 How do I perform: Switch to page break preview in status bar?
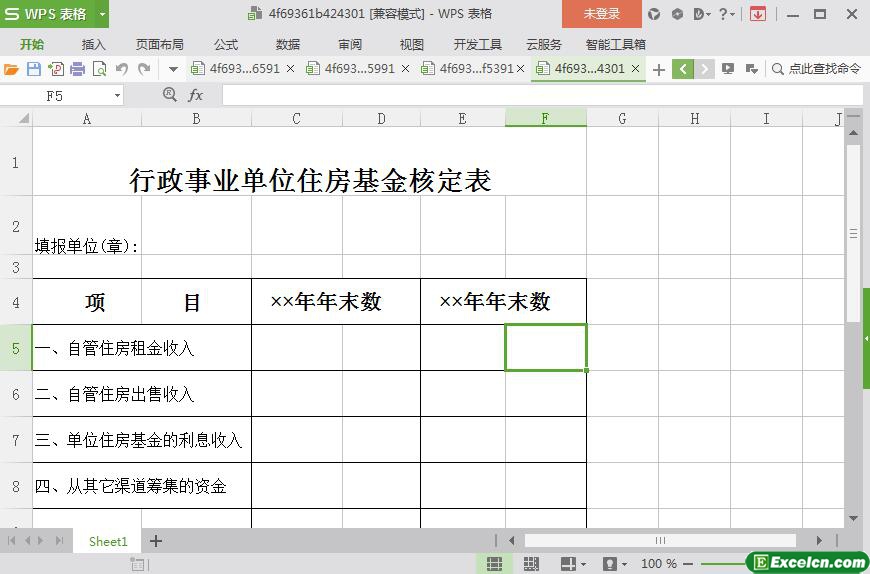531,564
